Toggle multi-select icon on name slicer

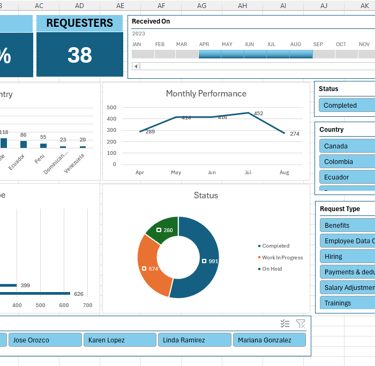tap(285, 323)
